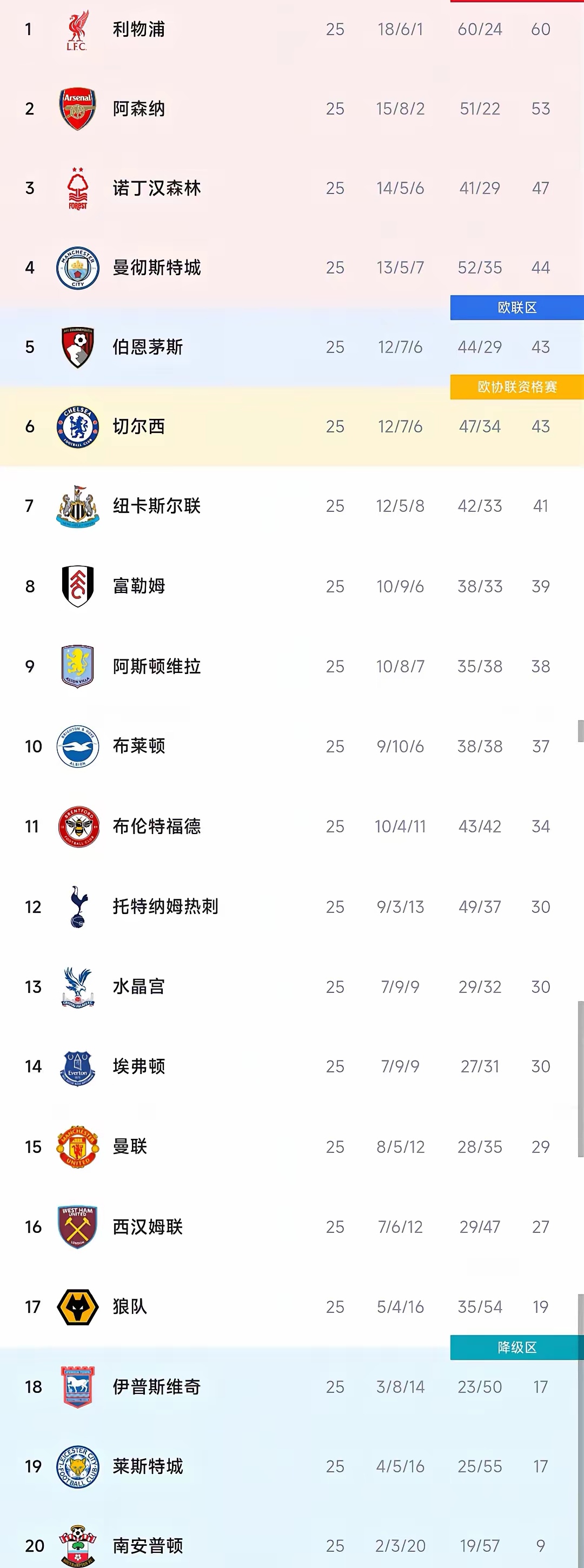
Task: Click the Liverpool club crest
Action: [x=77, y=29]
